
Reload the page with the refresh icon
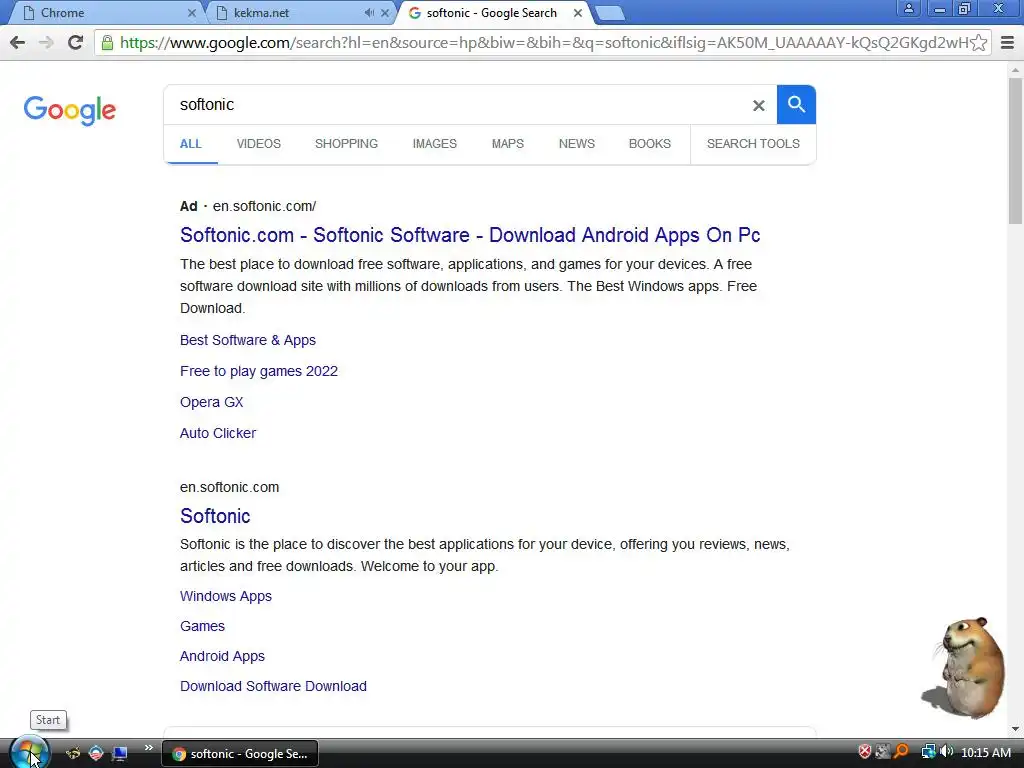[75, 42]
